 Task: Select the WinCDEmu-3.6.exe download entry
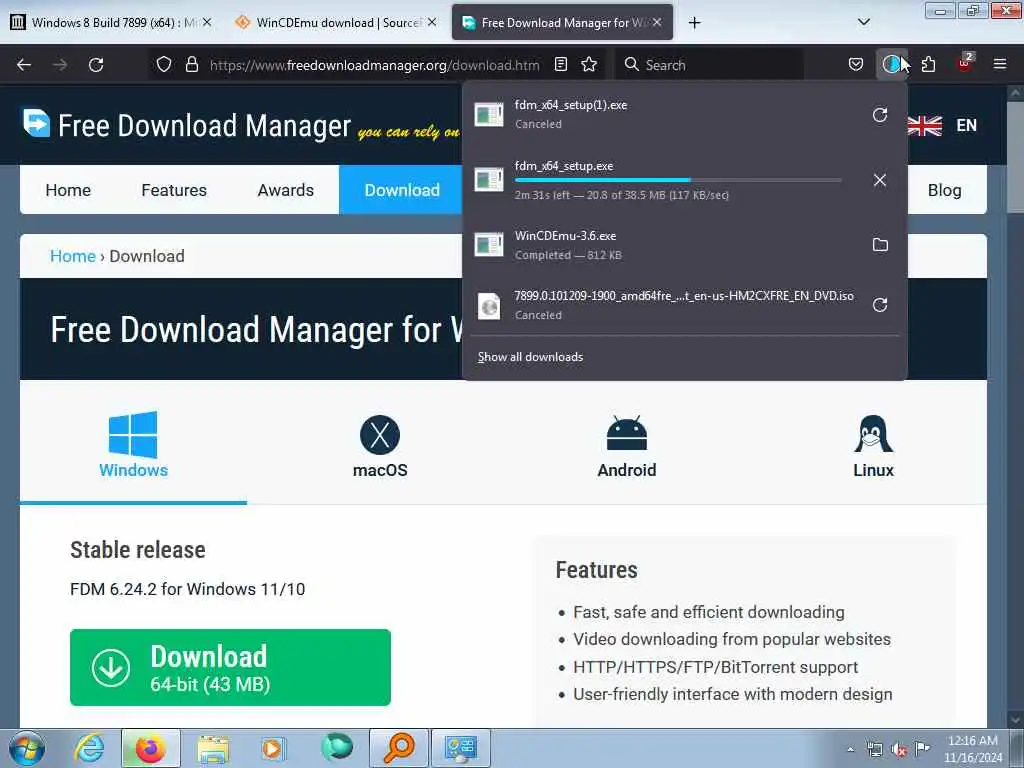click(684, 245)
